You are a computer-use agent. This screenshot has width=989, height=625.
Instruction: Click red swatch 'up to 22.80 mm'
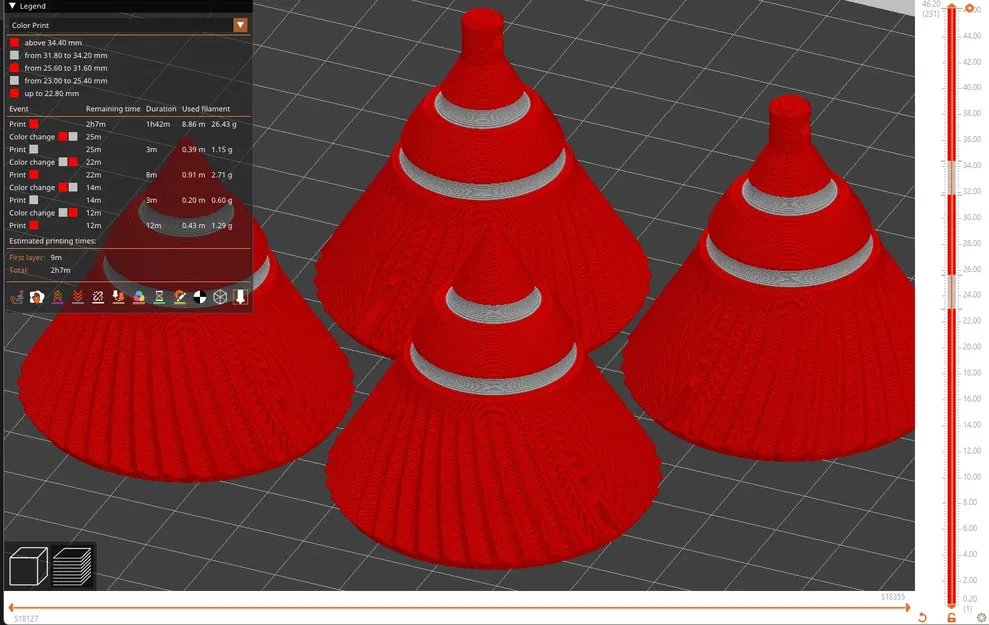coord(15,93)
